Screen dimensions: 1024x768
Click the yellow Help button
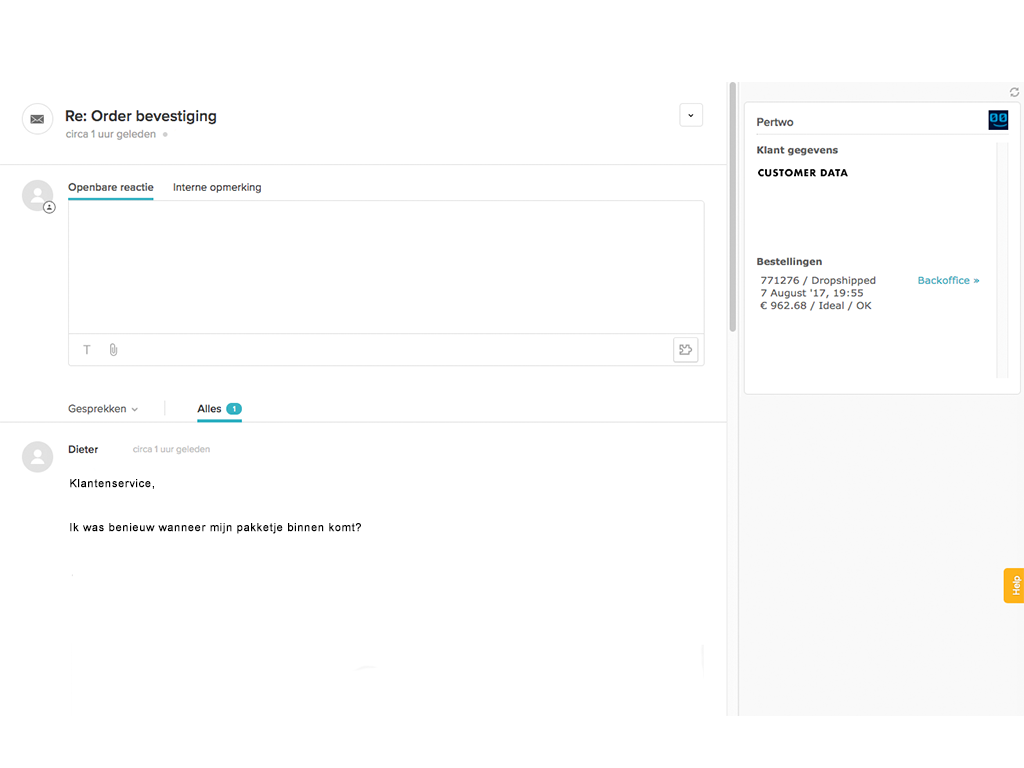coord(1014,585)
